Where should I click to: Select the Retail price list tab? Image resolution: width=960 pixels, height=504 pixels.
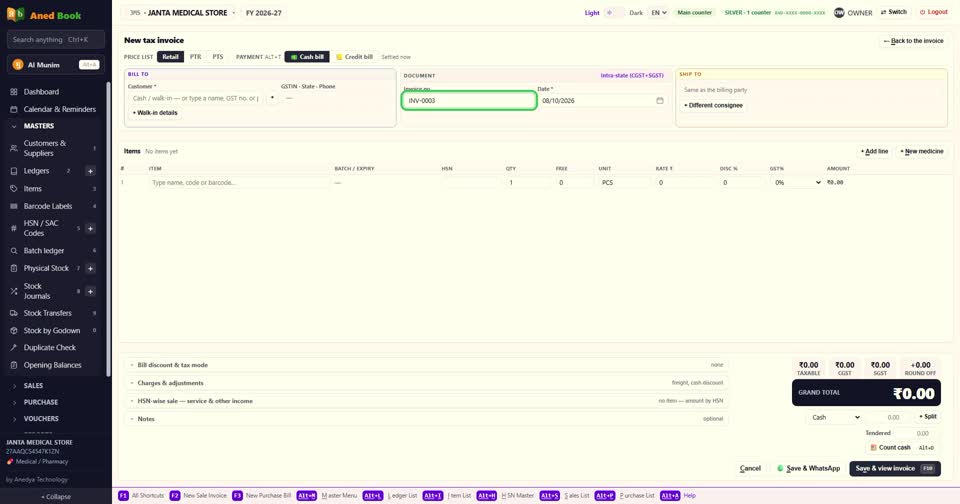[x=170, y=57]
